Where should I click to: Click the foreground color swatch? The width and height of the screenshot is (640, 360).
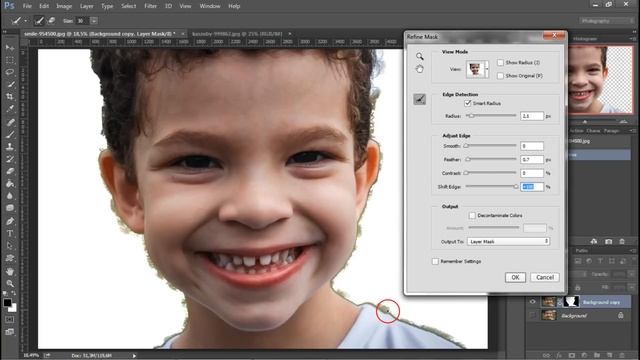pos(7,302)
